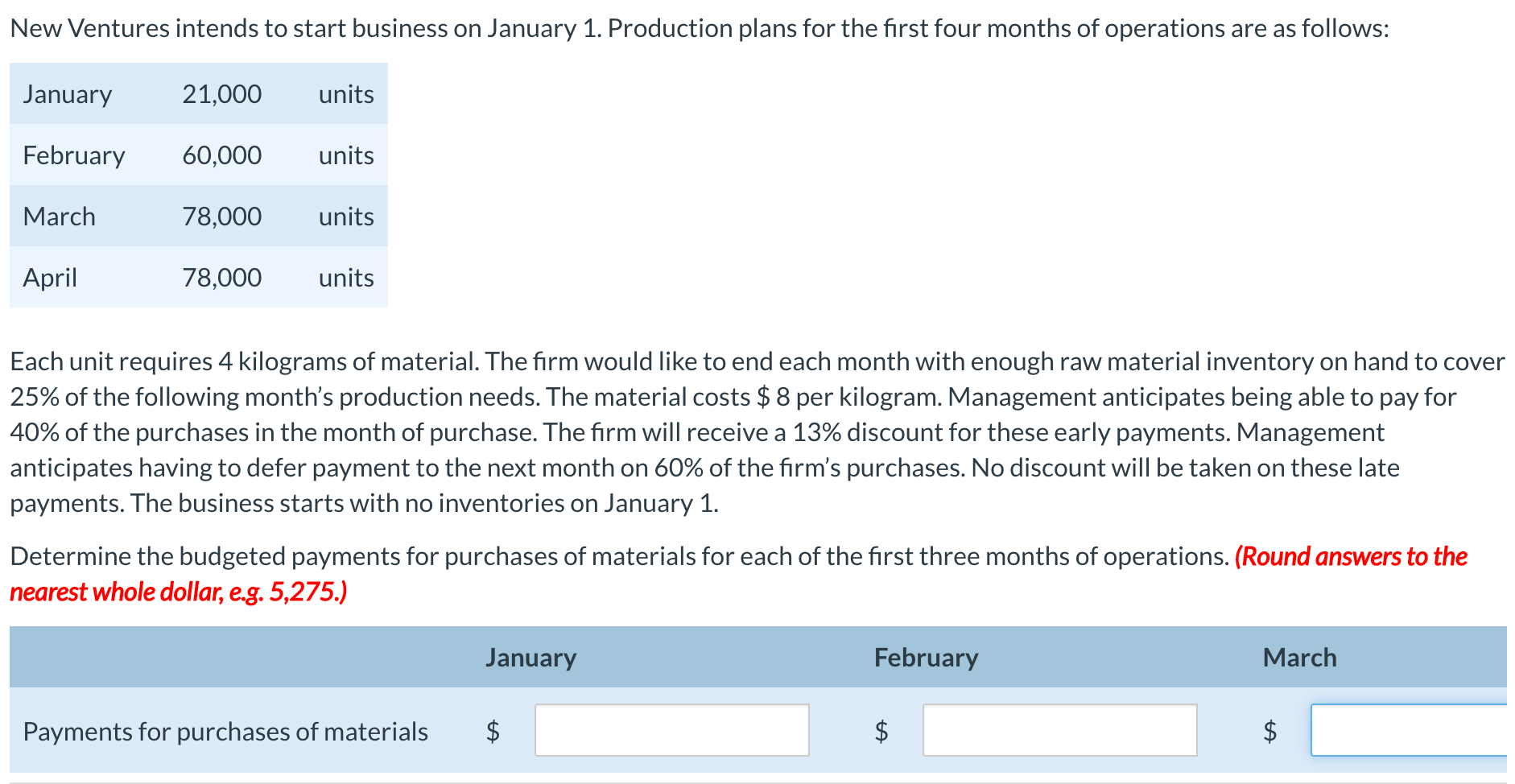Click the 60,000 production value for February
Viewport: 1515px width, 784px height.
[x=221, y=155]
